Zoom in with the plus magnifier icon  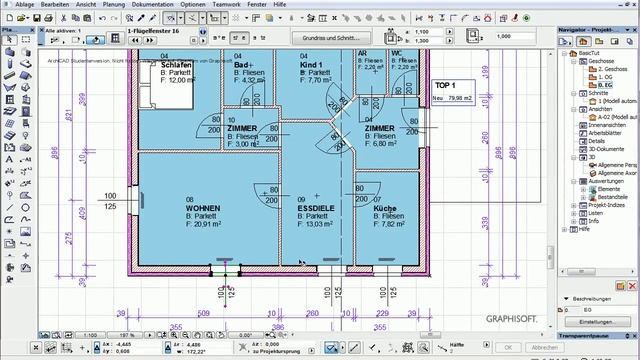tap(174, 335)
